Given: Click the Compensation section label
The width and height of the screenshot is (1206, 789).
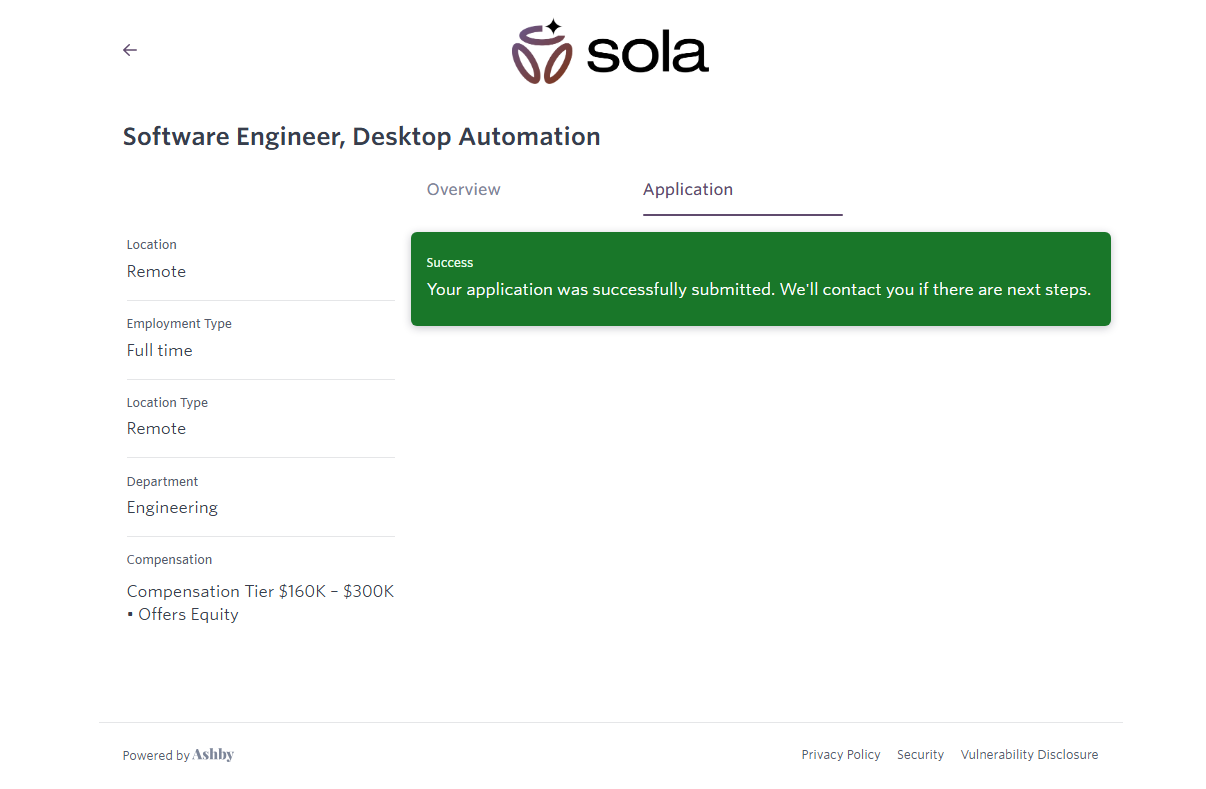Looking at the screenshot, I should coord(169,560).
